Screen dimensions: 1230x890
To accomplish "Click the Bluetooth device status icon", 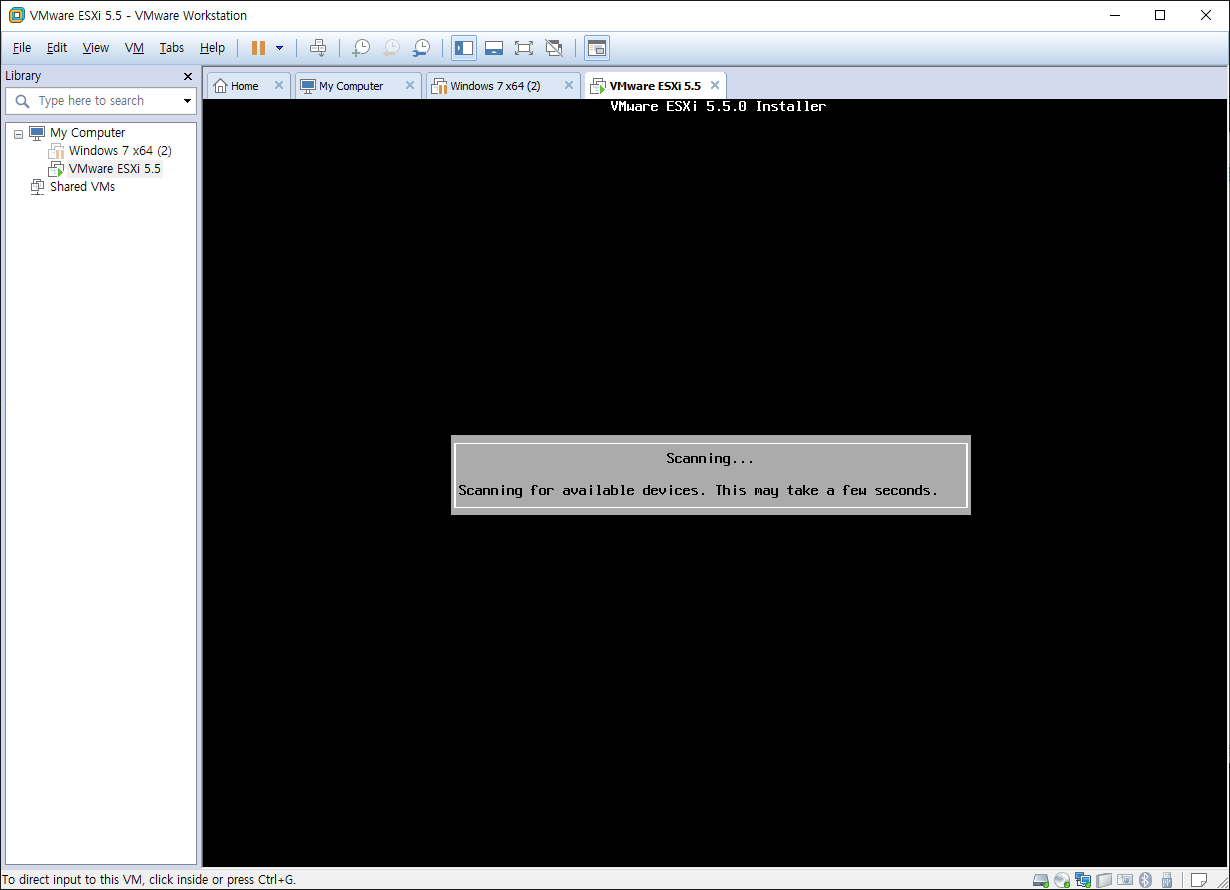I will coord(1146,880).
